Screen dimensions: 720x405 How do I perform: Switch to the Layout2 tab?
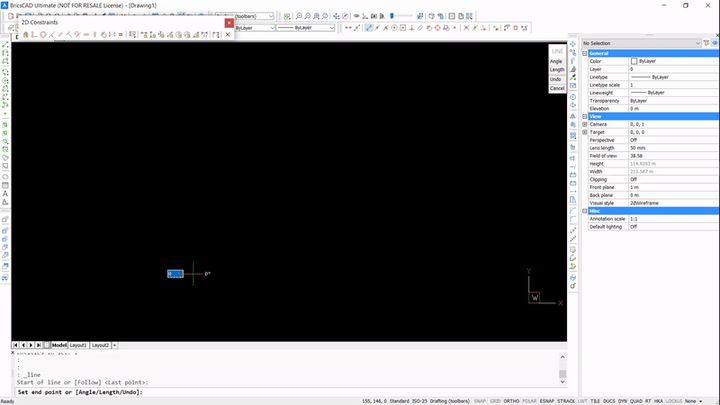pyautogui.click(x=100, y=345)
